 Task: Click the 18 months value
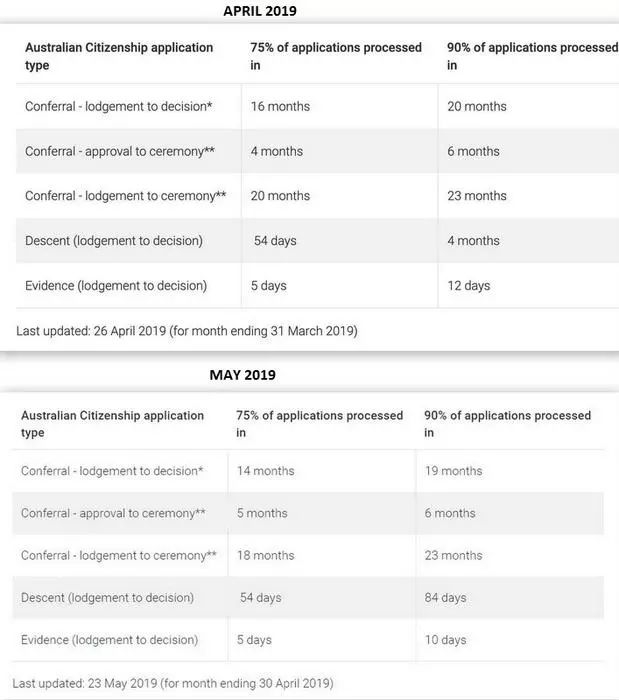coord(266,556)
